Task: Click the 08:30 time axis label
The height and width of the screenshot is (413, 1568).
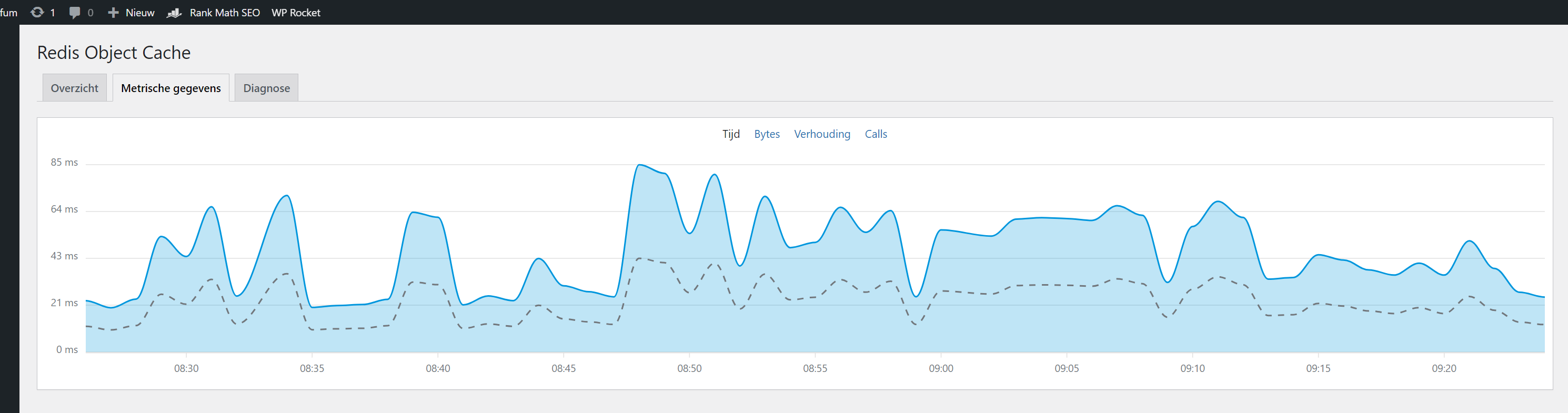Action: 186,369
